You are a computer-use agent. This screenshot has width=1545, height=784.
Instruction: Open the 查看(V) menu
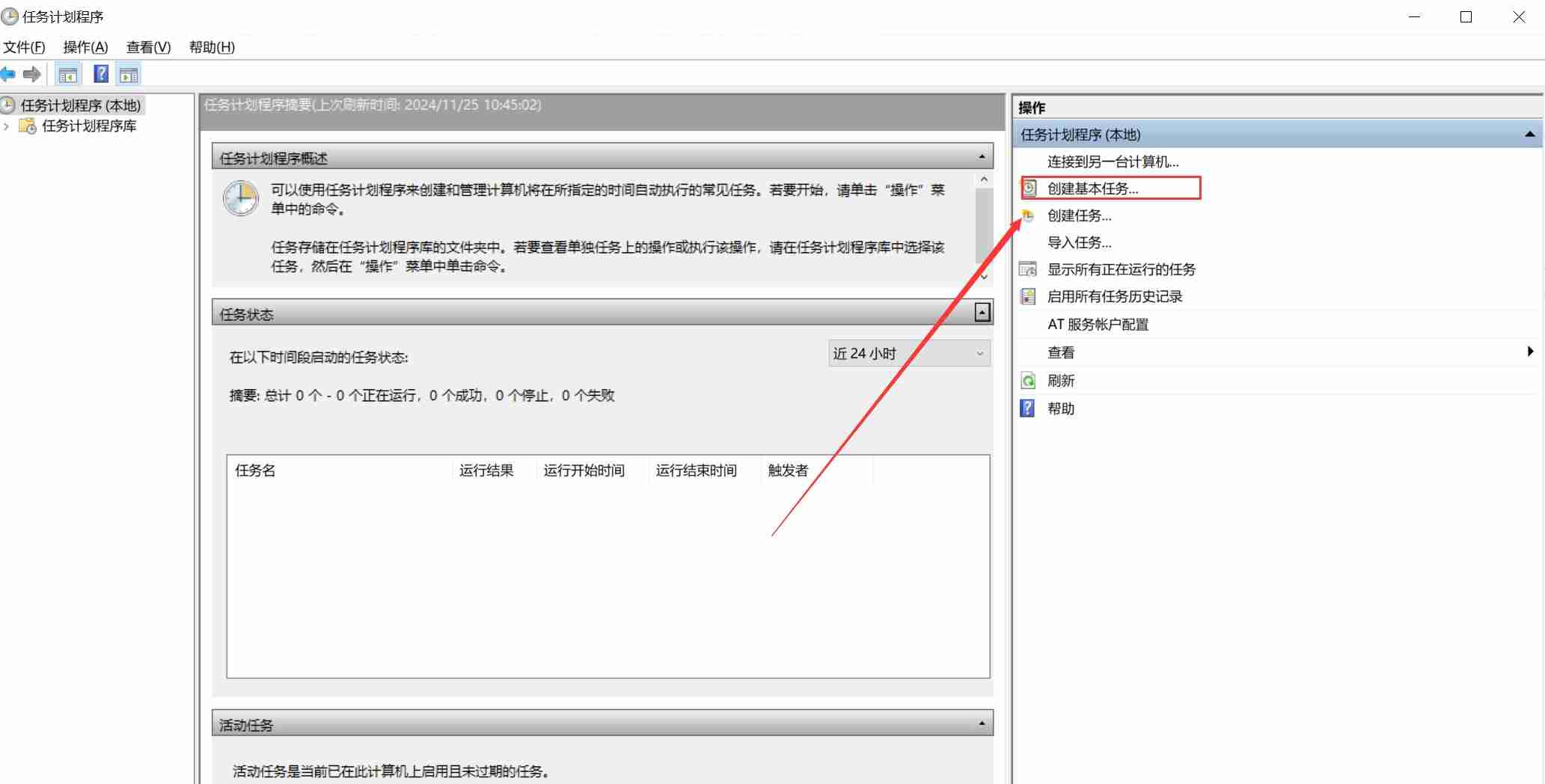point(147,47)
